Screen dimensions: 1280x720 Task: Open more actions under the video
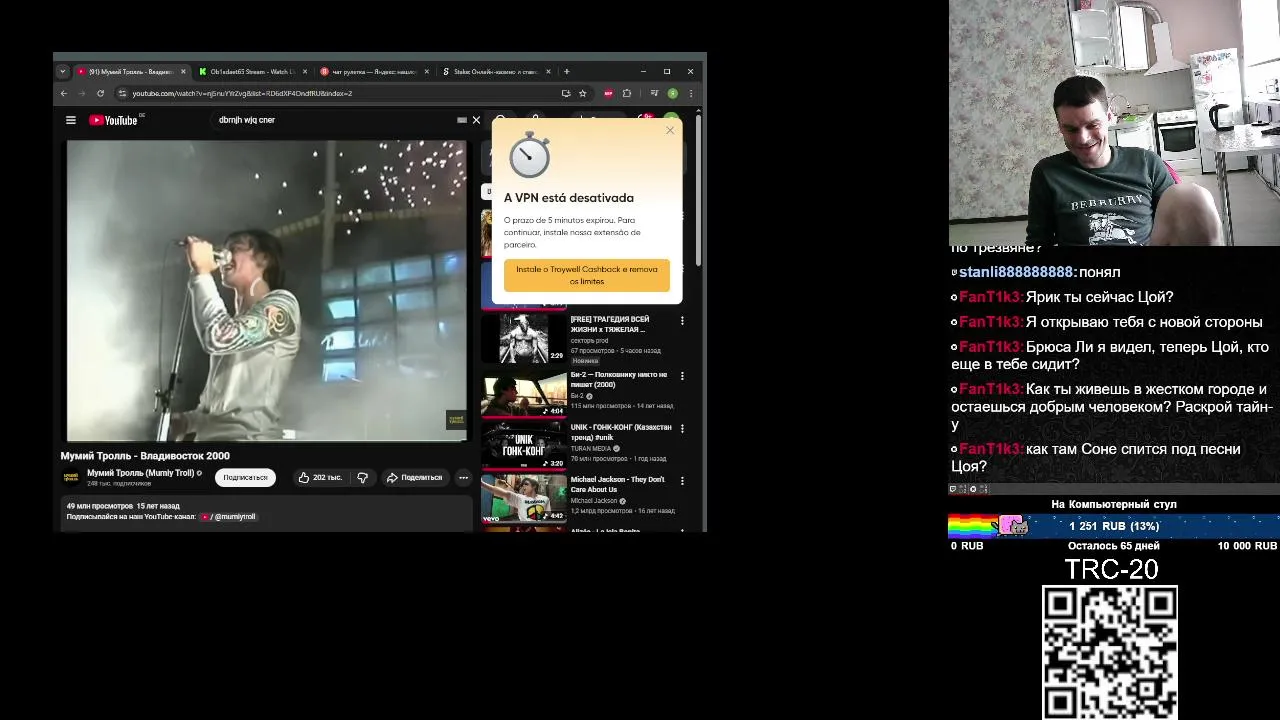tap(463, 478)
